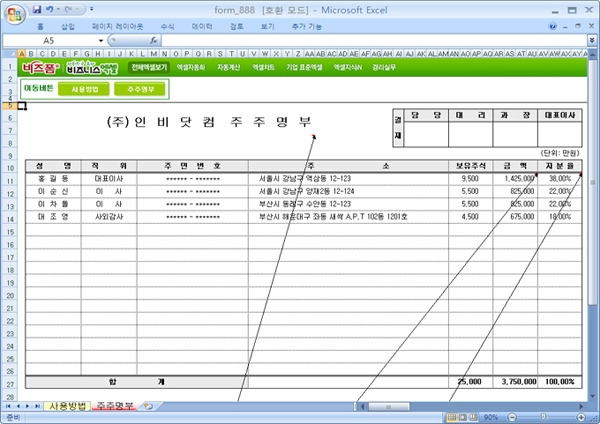
Task: Open the 기업 표준엑셀 banner link
Action: (x=304, y=67)
